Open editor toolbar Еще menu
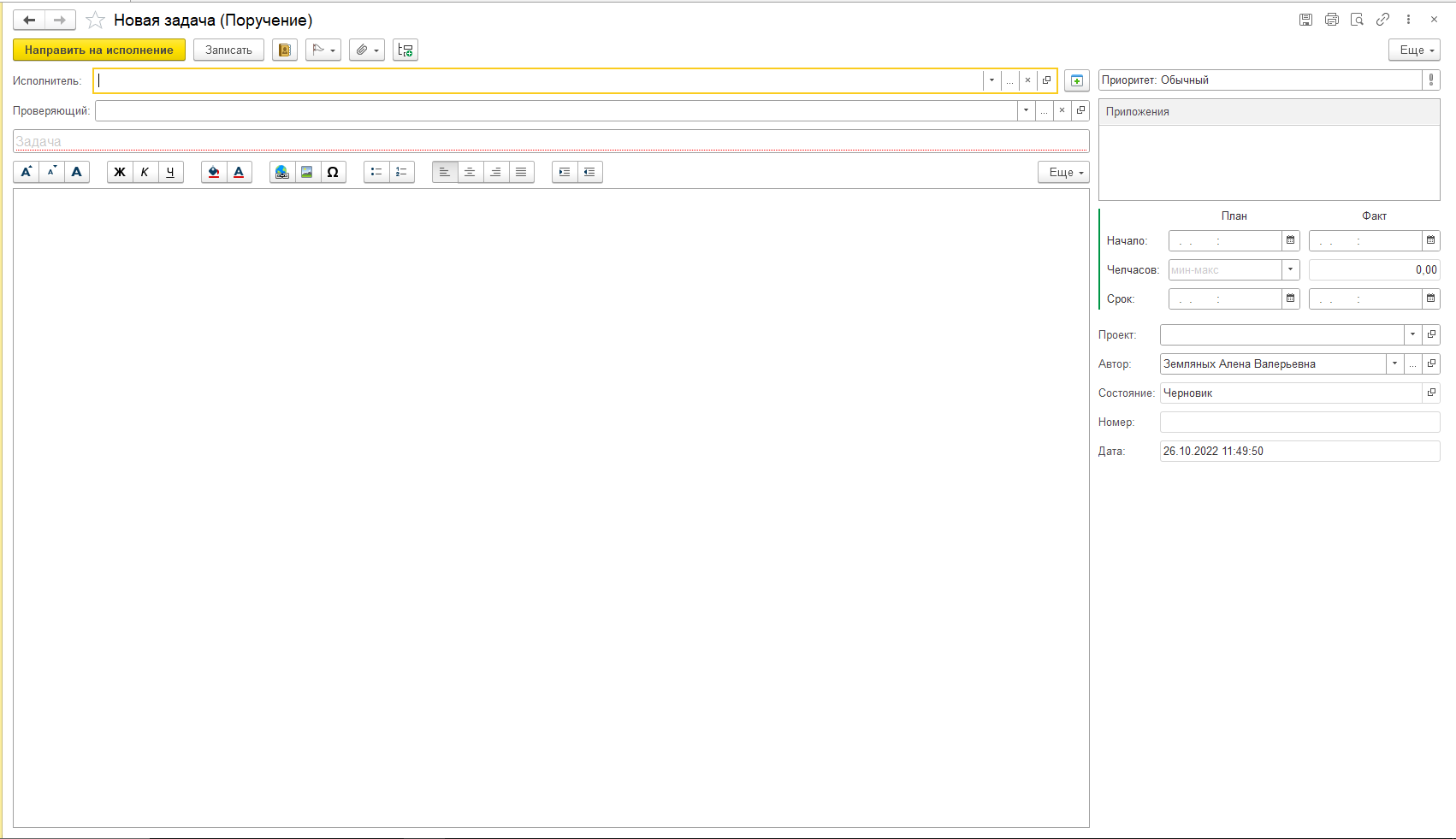This screenshot has height=839, width=1456. 1064,172
